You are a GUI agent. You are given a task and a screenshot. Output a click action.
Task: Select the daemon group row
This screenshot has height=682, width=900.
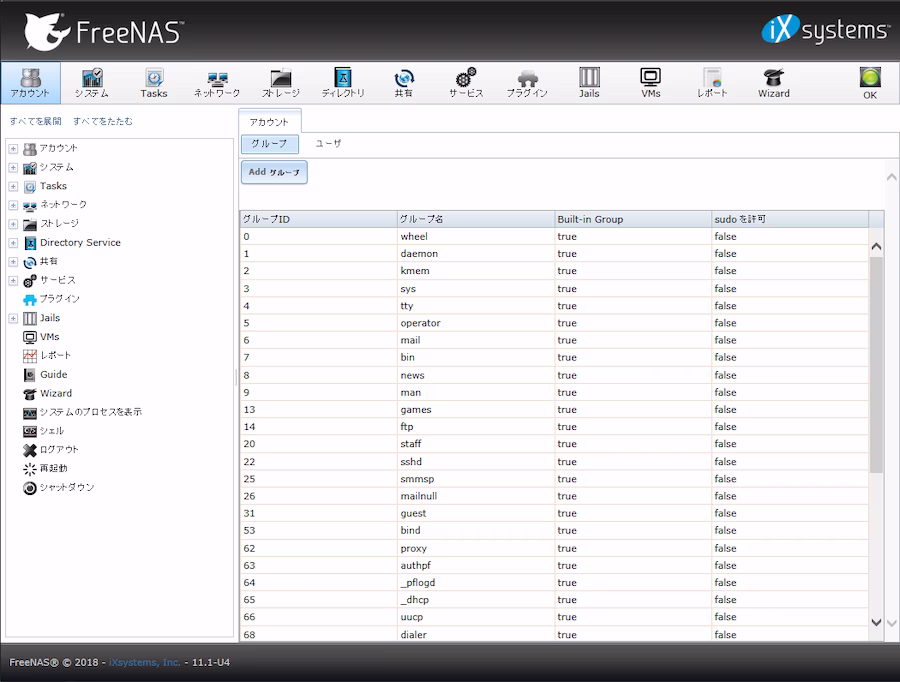pos(554,254)
